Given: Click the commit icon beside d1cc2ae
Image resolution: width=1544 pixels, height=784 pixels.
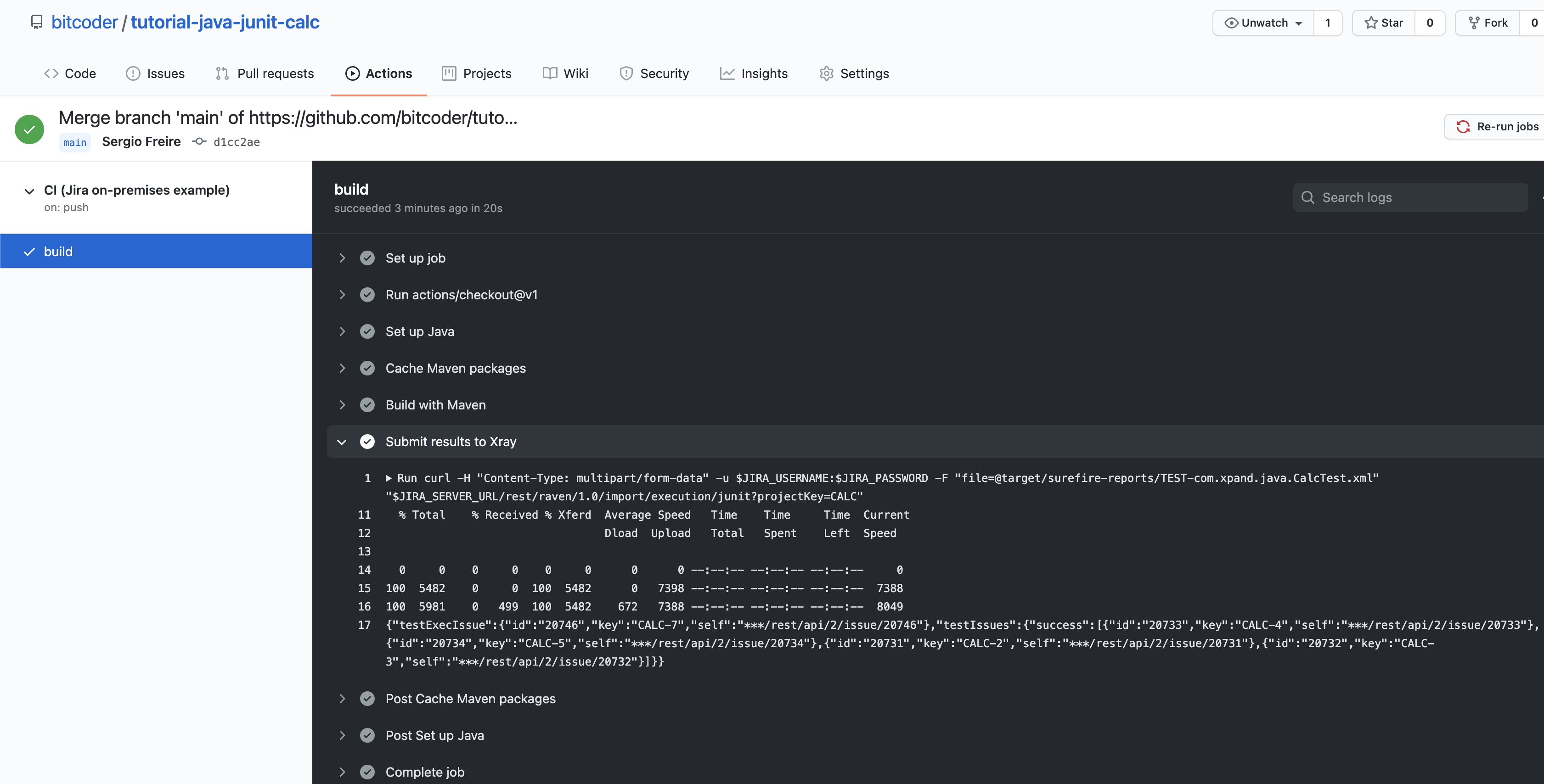Looking at the screenshot, I should coord(199,141).
